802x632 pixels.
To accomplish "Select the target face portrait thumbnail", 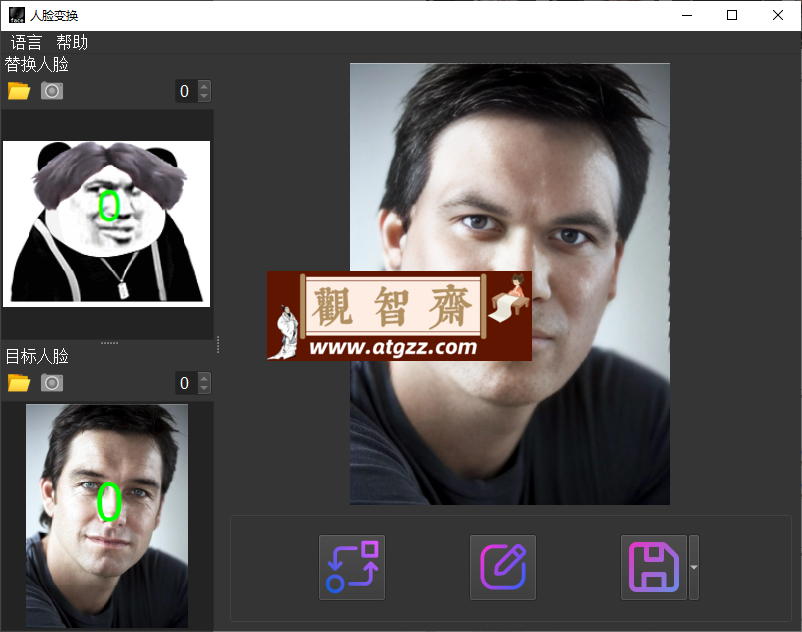I will pyautogui.click(x=107, y=515).
